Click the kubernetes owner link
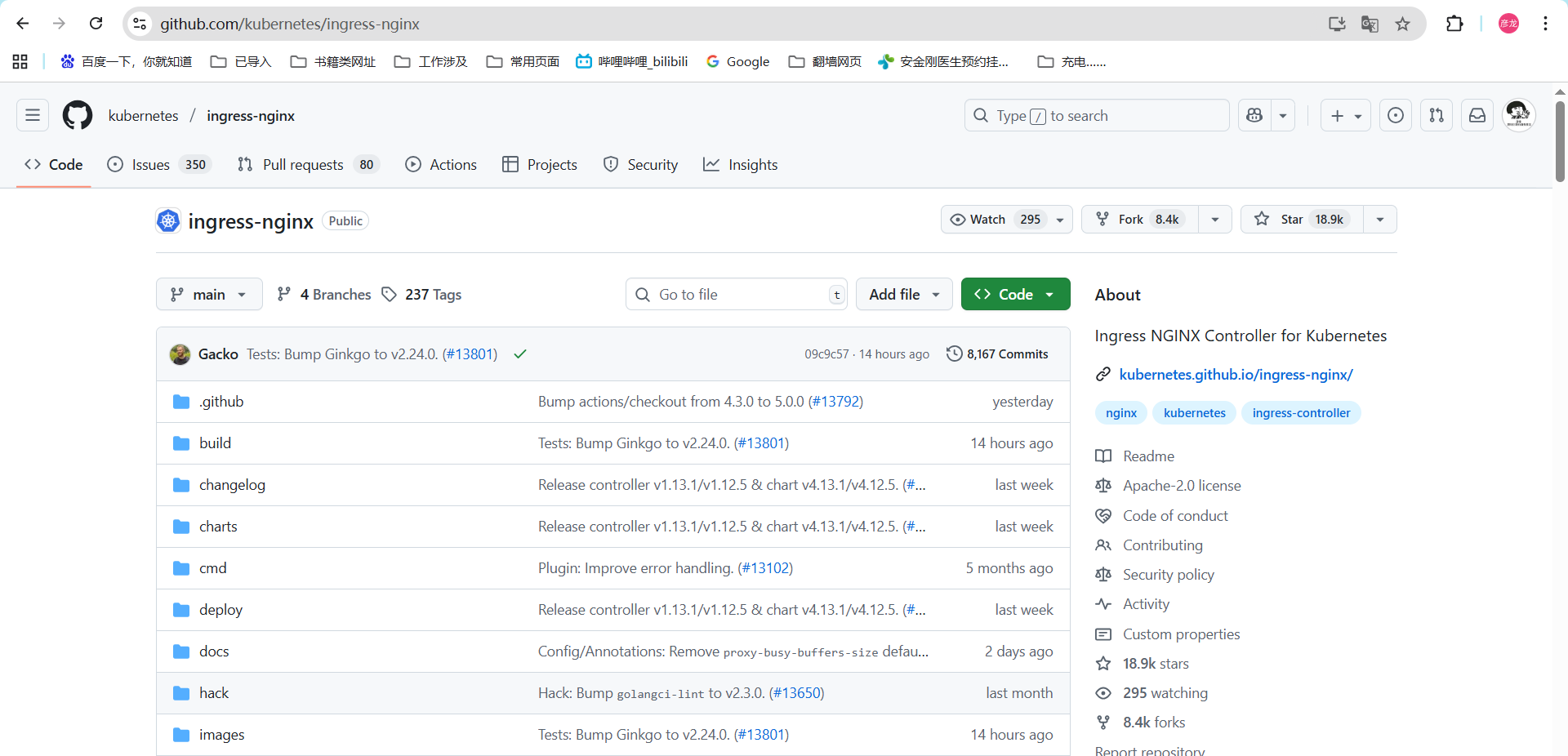The width and height of the screenshot is (1568, 756). pos(143,116)
